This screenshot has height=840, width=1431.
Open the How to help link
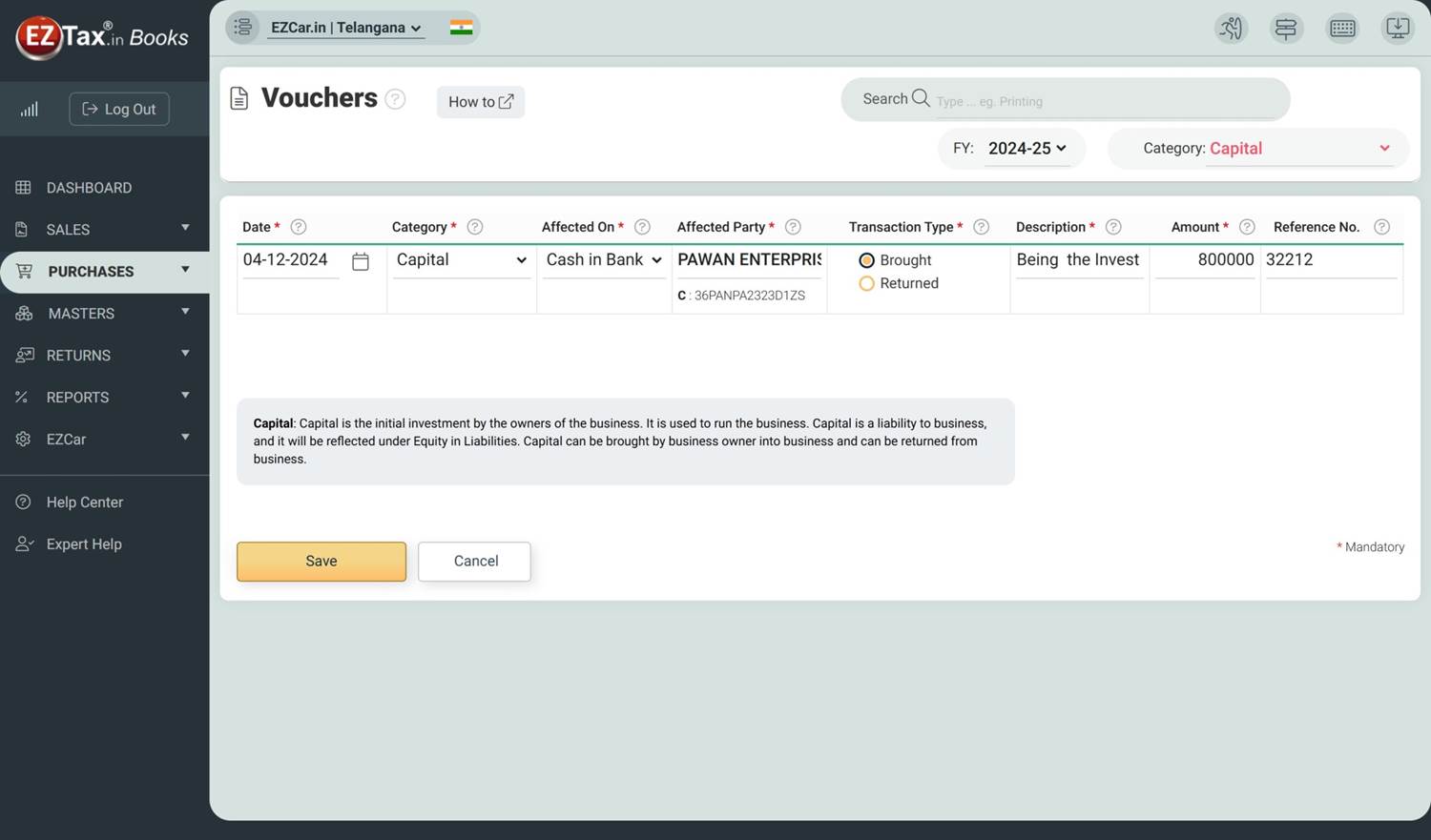click(x=481, y=102)
